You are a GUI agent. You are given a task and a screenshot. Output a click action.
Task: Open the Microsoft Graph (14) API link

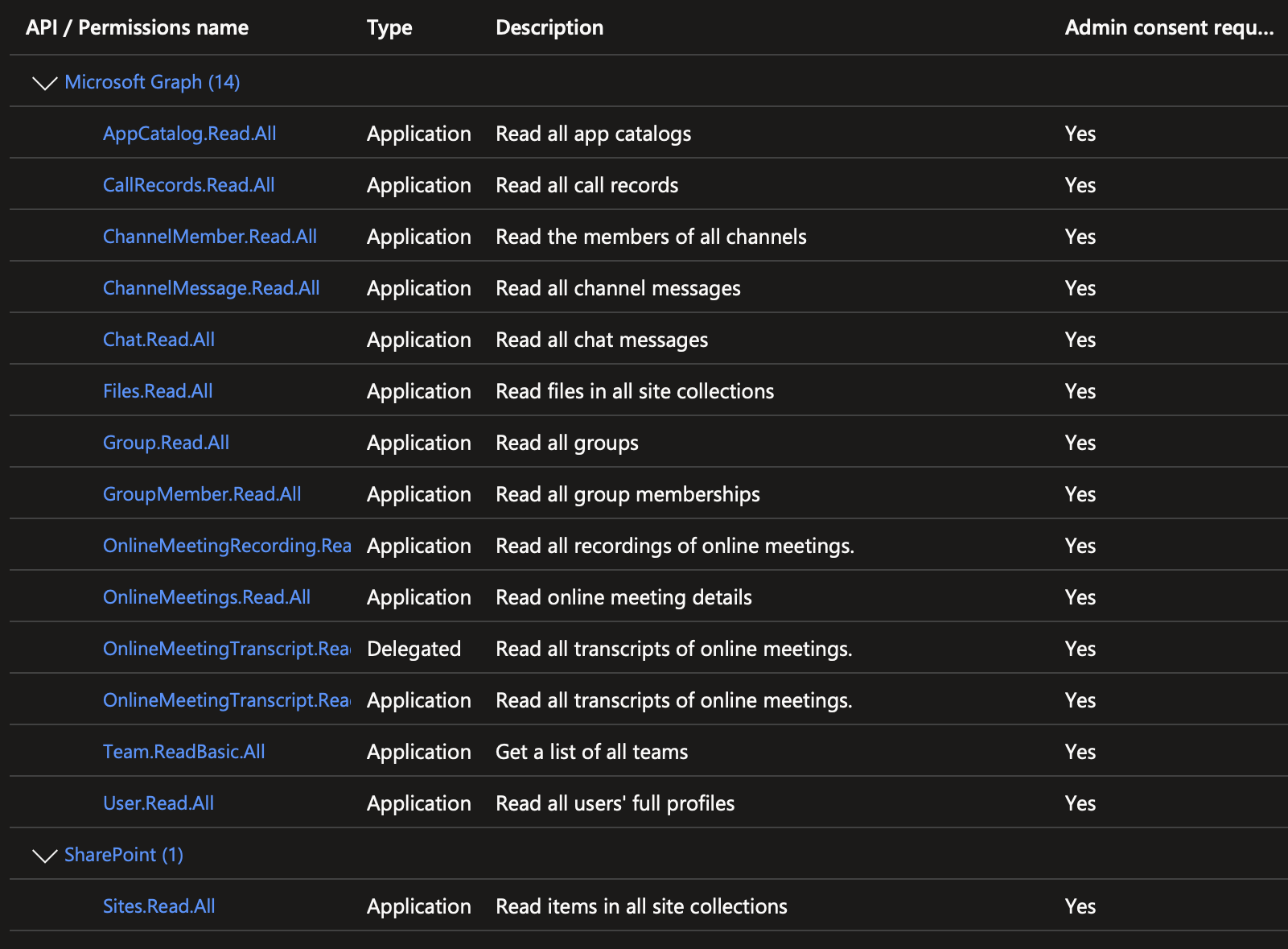pos(152,82)
